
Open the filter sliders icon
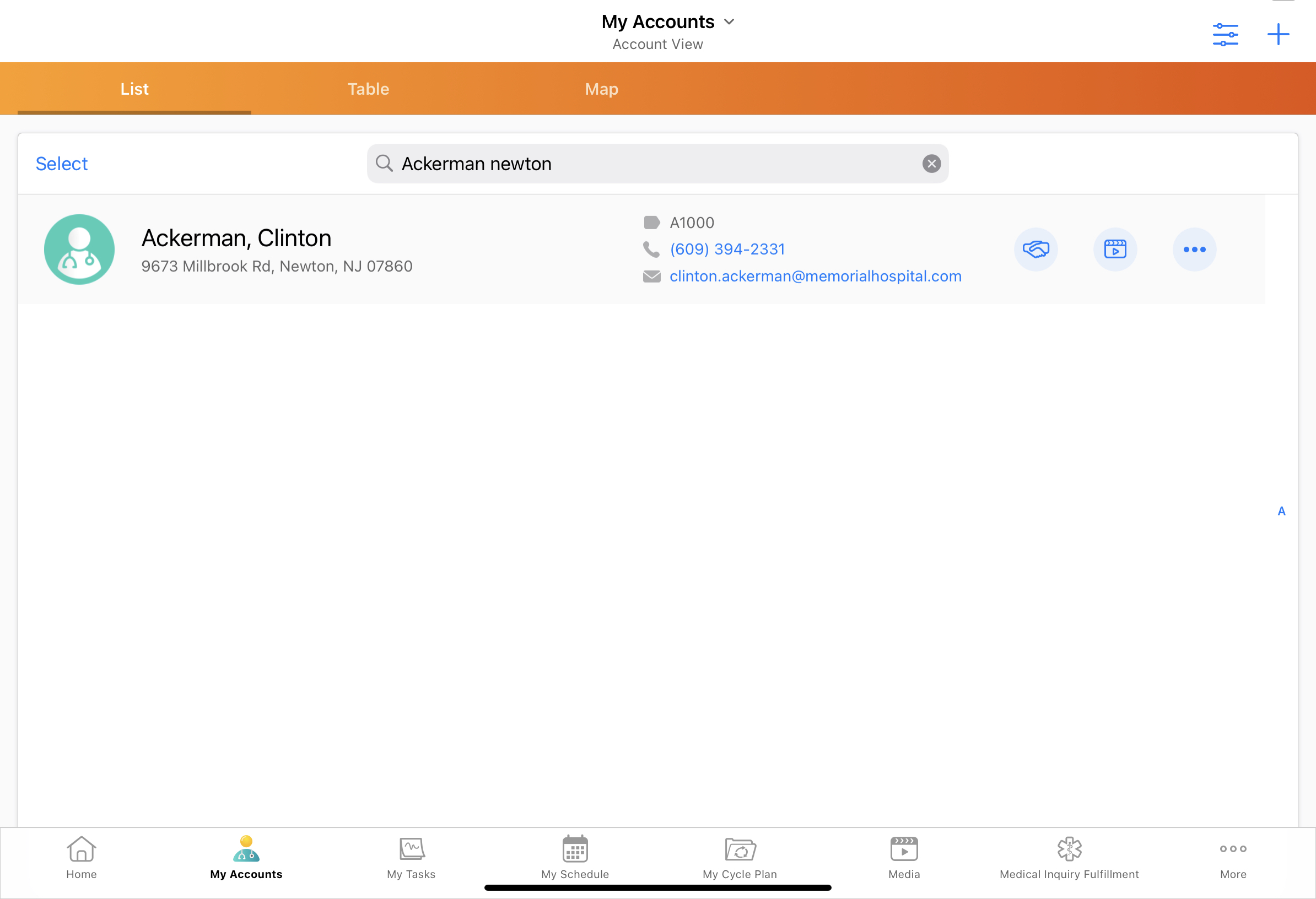click(1225, 35)
